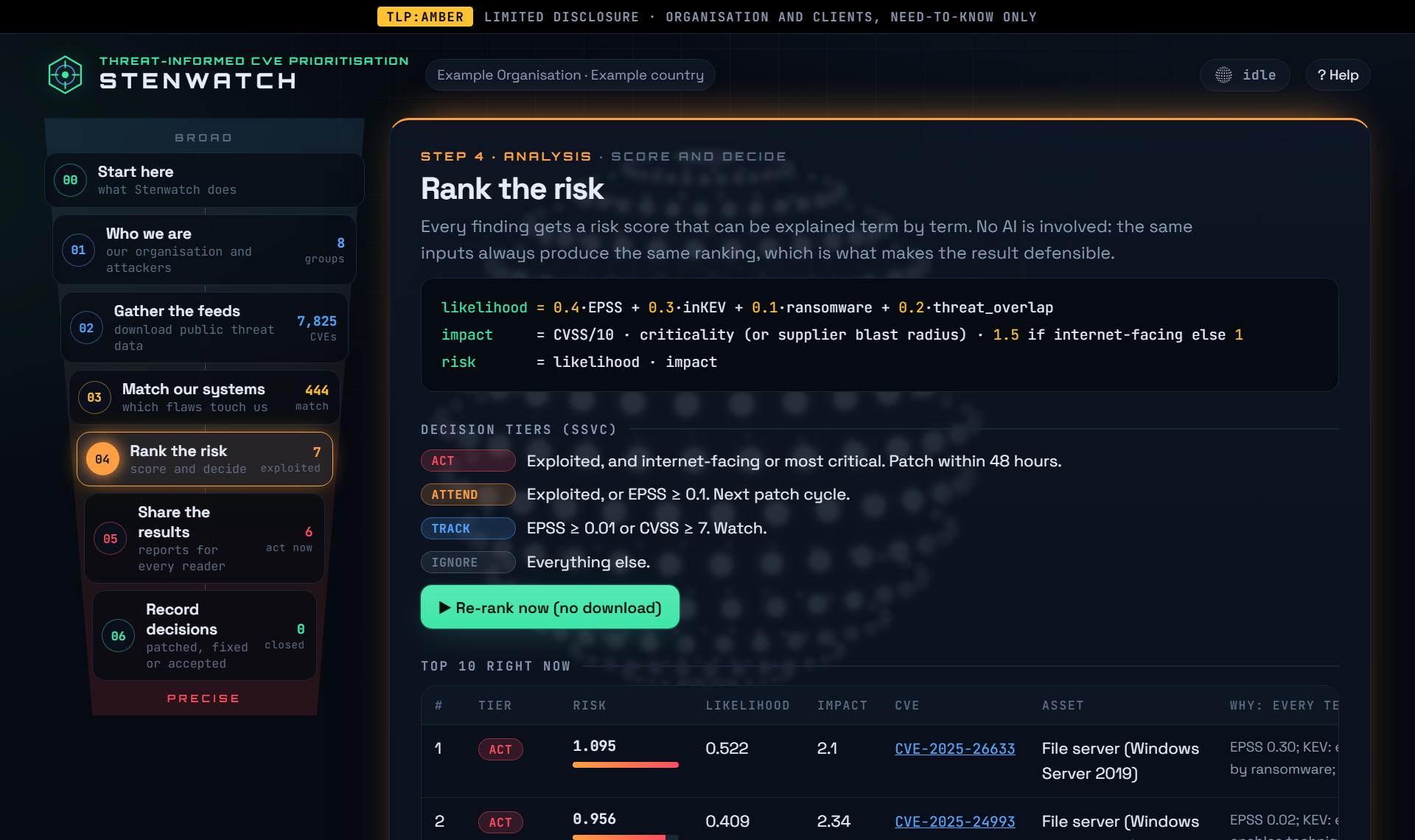This screenshot has width=1415, height=840.
Task: Select step 02 circle badge Gather the feeds
Action: pyautogui.click(x=86, y=328)
